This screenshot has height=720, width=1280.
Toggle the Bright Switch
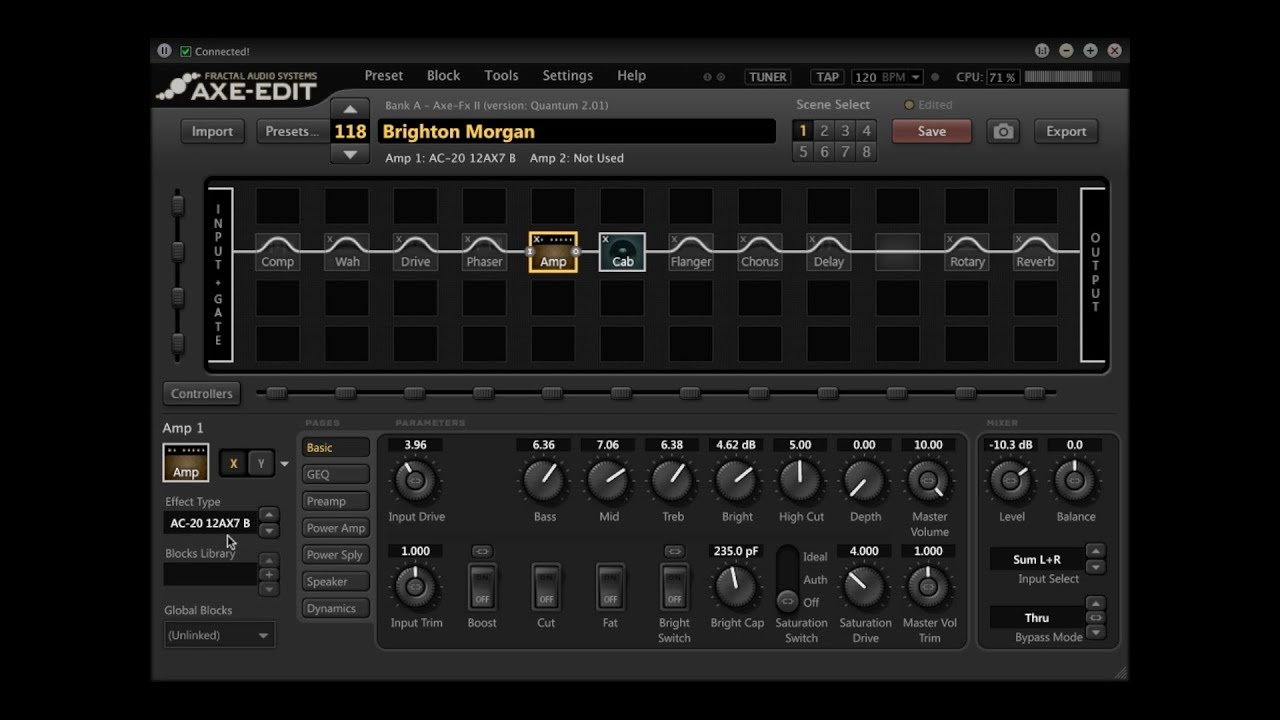click(674, 586)
